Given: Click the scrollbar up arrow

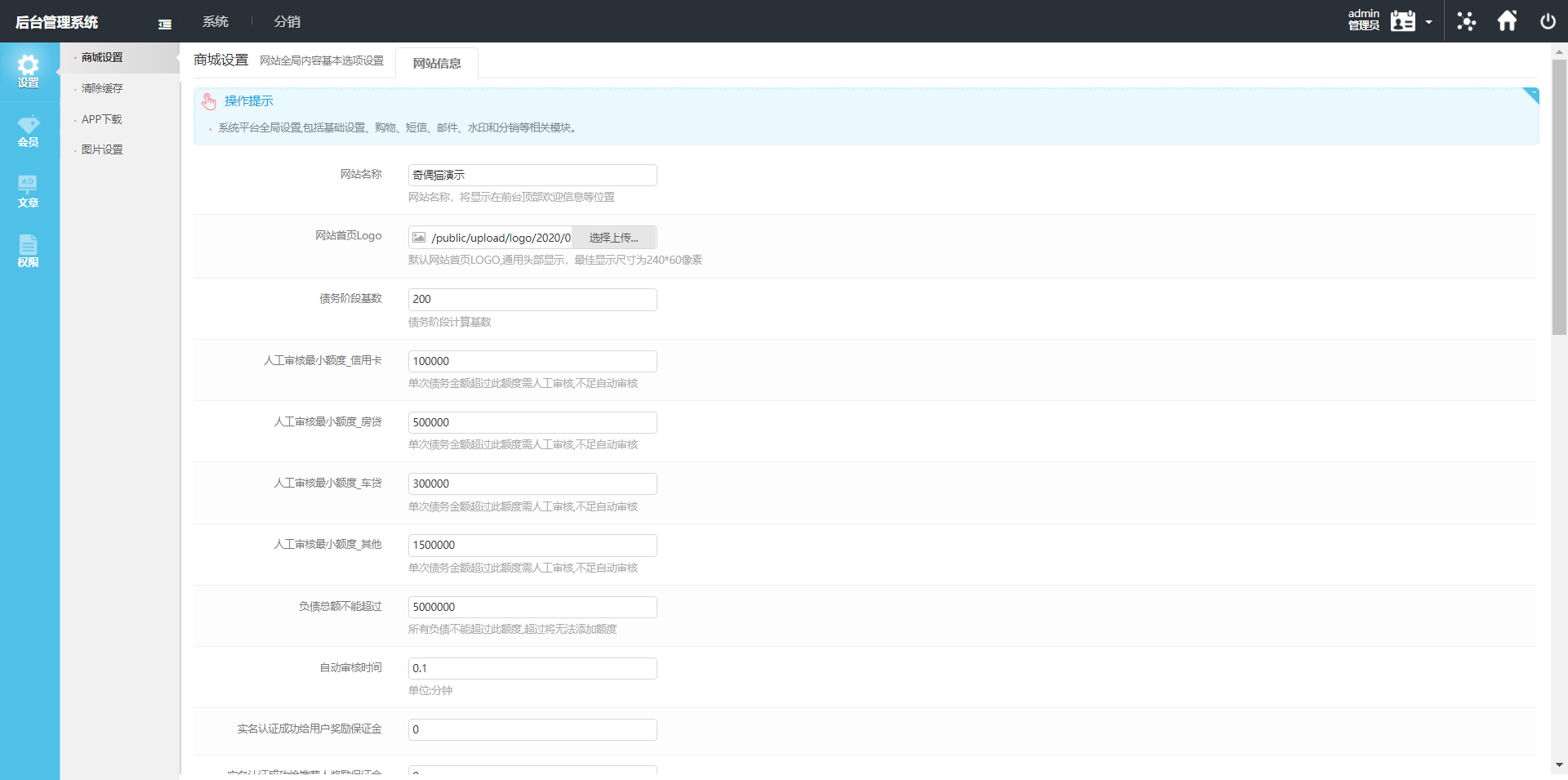Looking at the screenshot, I should click(x=1559, y=51).
